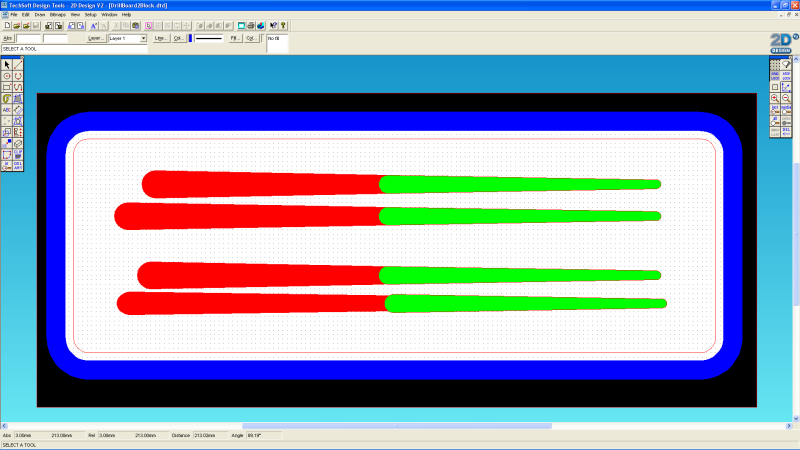
Task: Click the pink-bordered select toolbar icon
Action: [148, 26]
